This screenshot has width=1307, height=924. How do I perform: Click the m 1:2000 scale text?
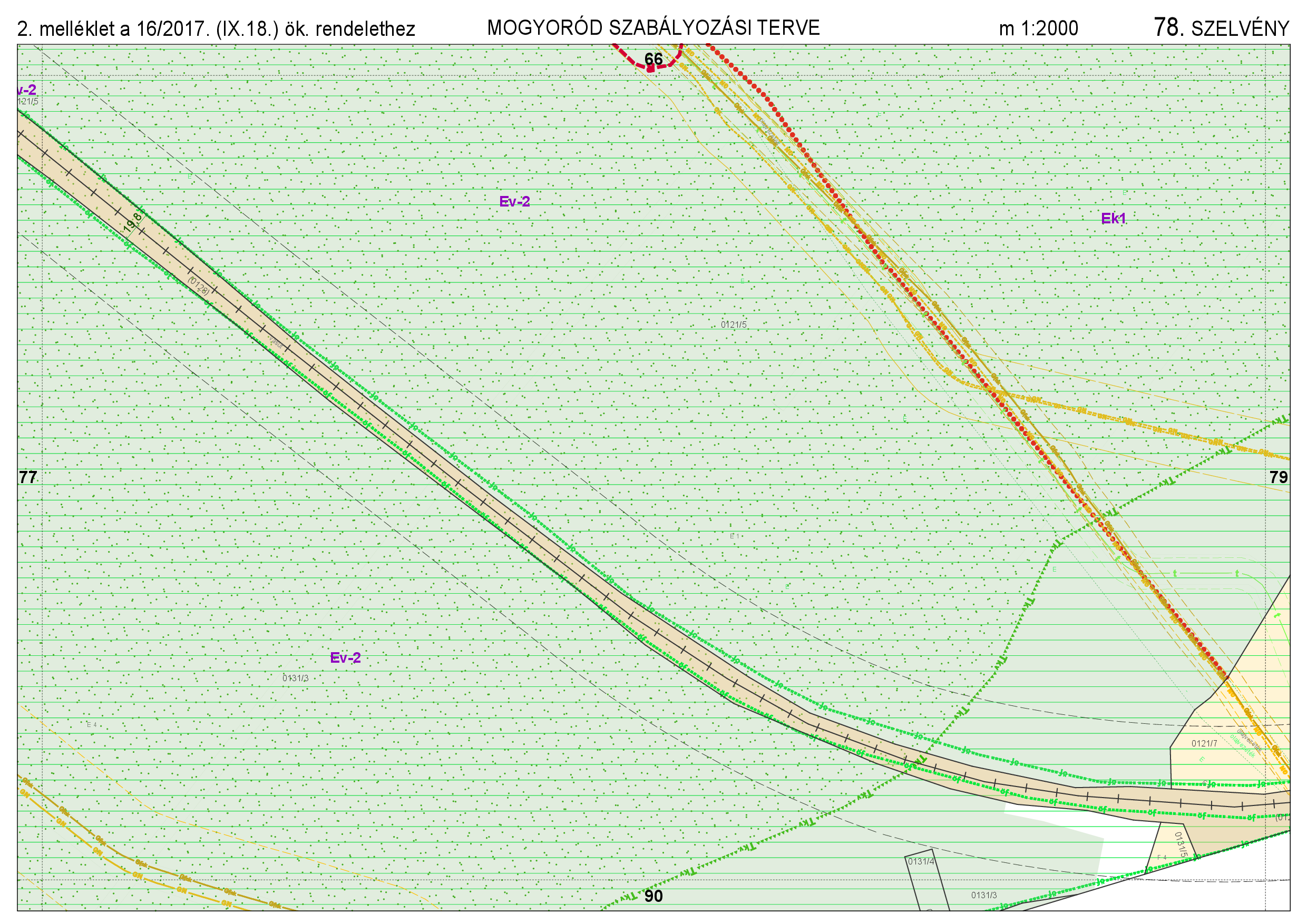(x=1038, y=28)
